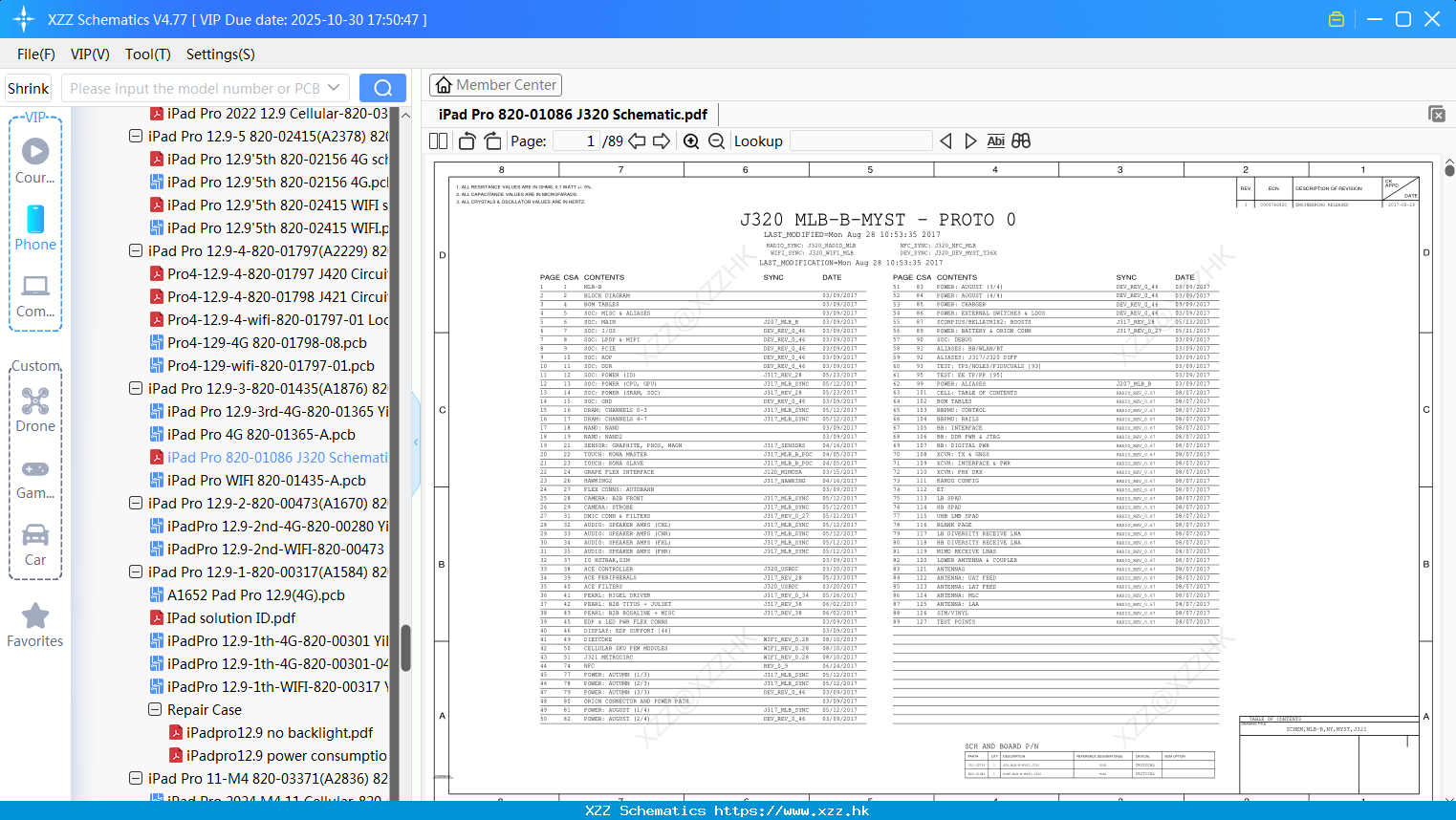
Task: Click the document vertical scrollbar thumb
Action: click(x=1449, y=170)
